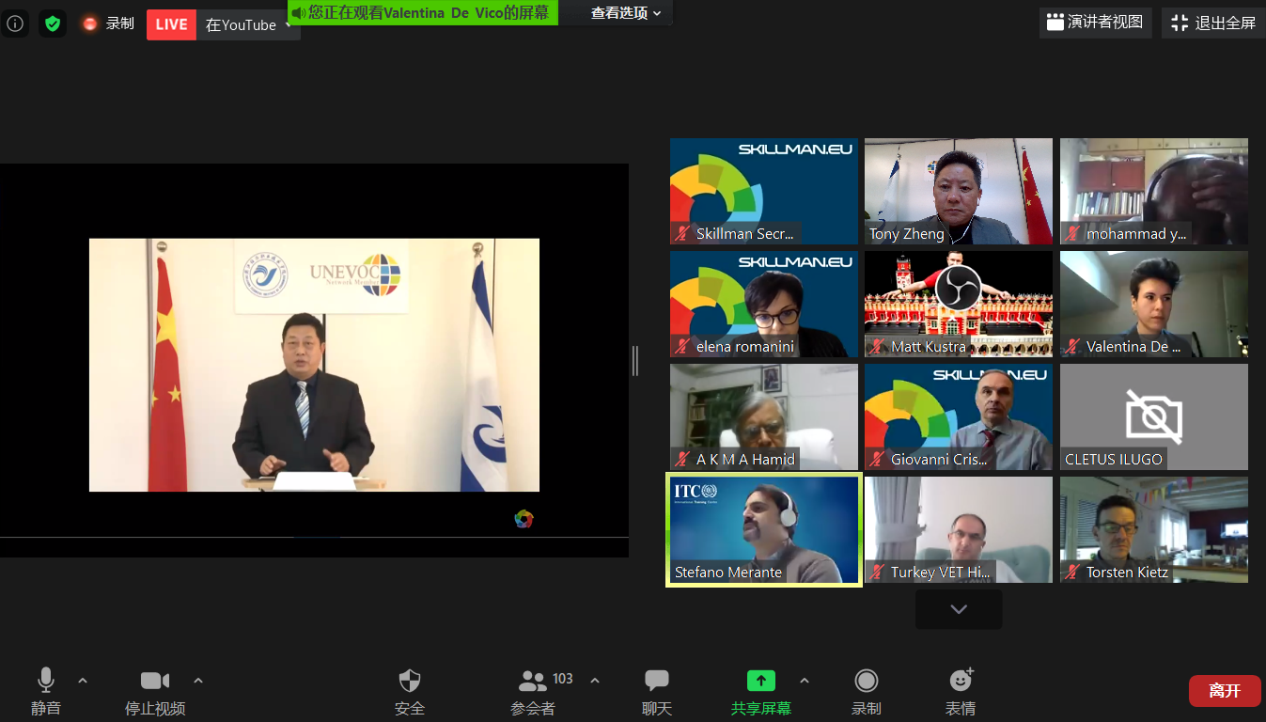Image resolution: width=1266 pixels, height=722 pixels.
Task: Open the Reactions emoji icon
Action: [x=961, y=682]
